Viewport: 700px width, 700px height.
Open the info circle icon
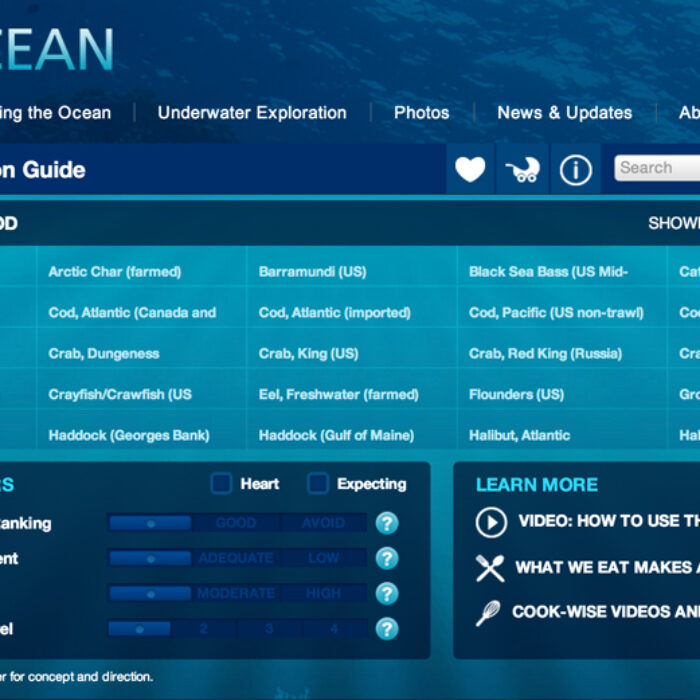[576, 170]
